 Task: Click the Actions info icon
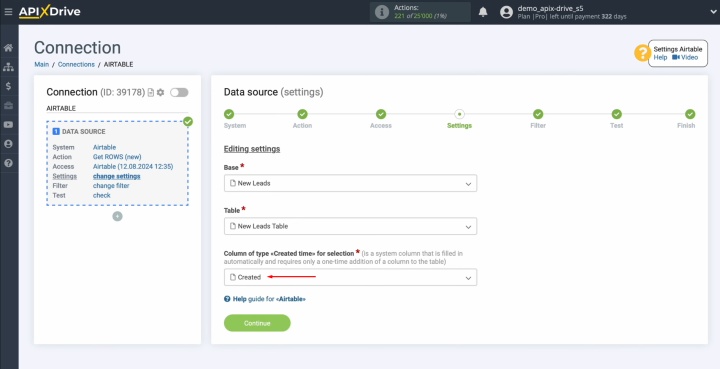click(382, 12)
